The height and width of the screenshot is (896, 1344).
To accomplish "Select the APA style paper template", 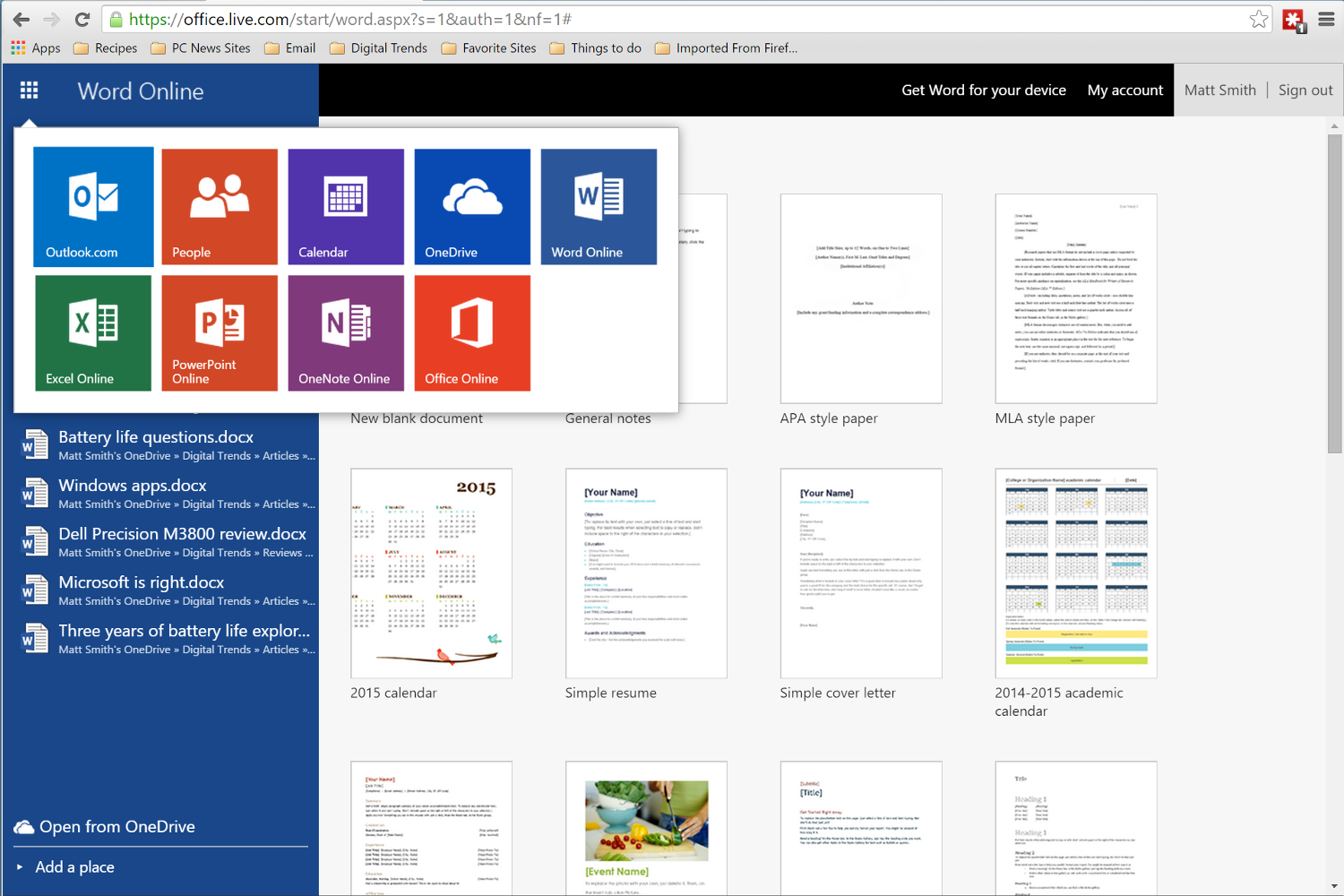I will coord(861,298).
